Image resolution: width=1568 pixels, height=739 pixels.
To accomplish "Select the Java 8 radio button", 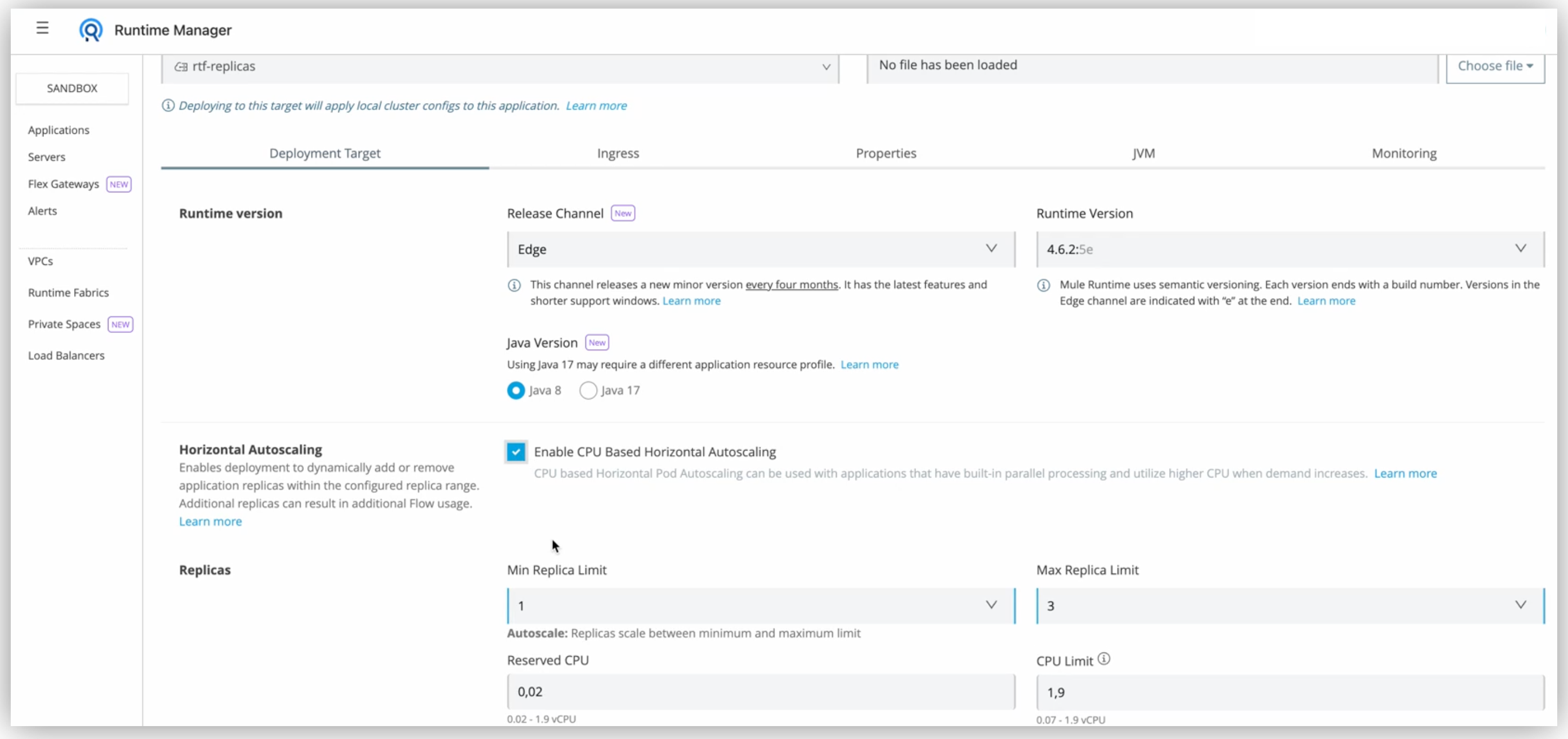I will pyautogui.click(x=516, y=390).
